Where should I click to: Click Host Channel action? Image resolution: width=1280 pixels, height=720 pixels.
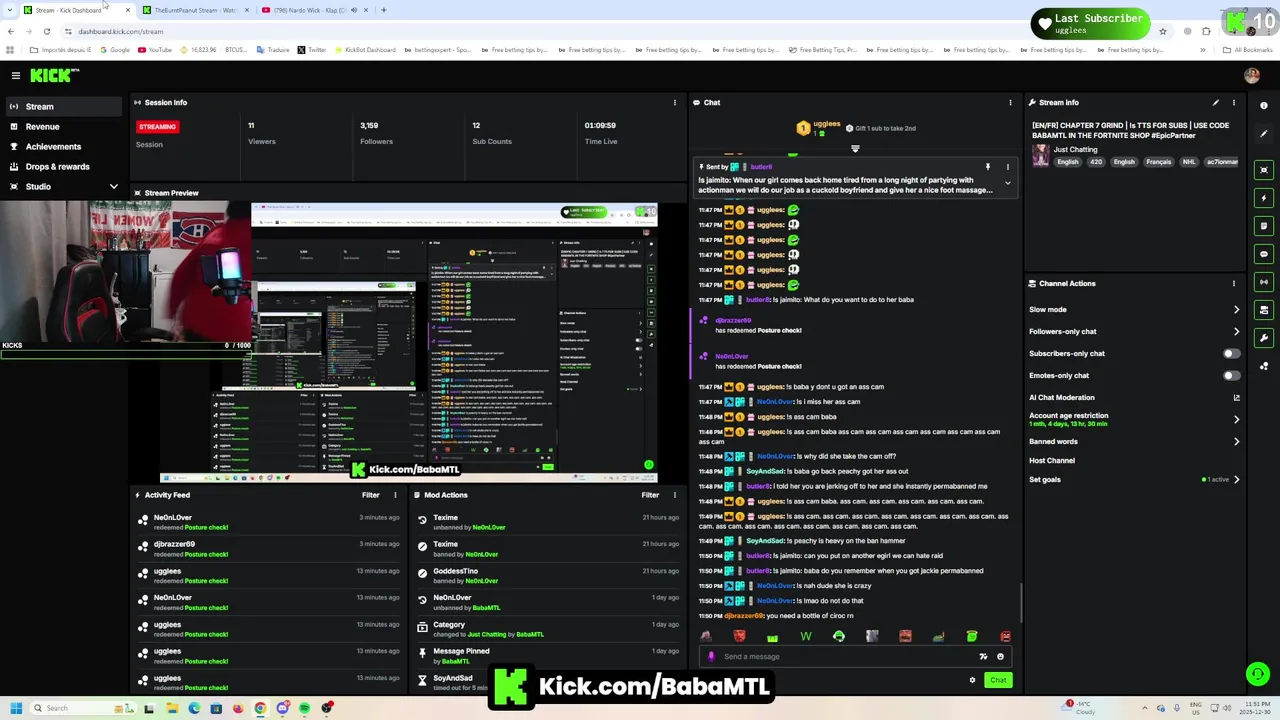(x=1052, y=460)
